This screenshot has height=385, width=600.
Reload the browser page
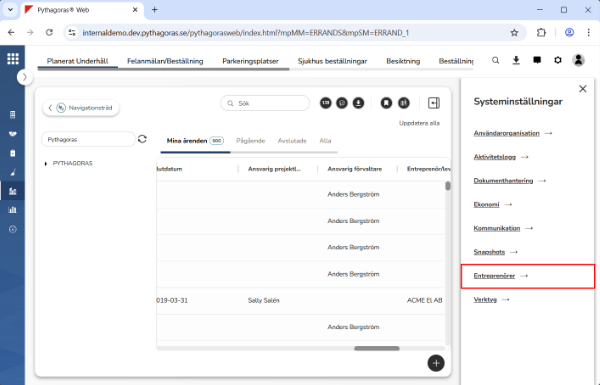click(x=49, y=33)
